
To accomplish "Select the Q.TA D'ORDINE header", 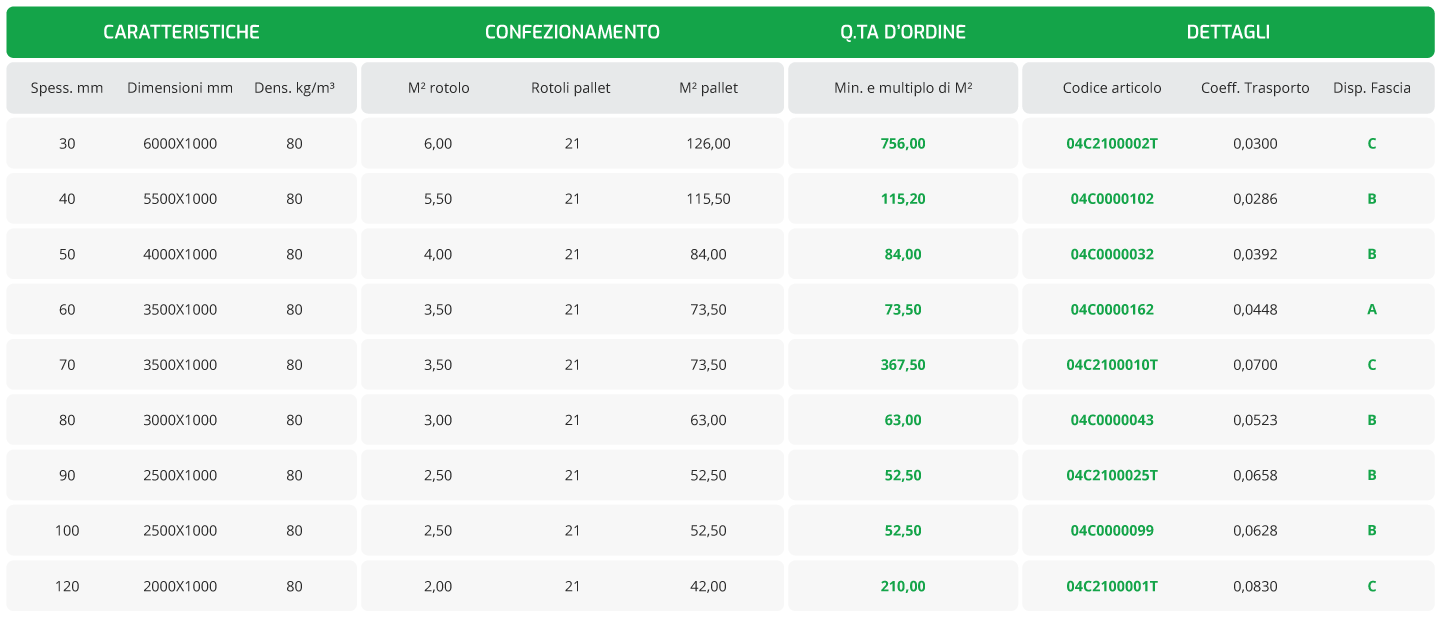I will click(903, 32).
